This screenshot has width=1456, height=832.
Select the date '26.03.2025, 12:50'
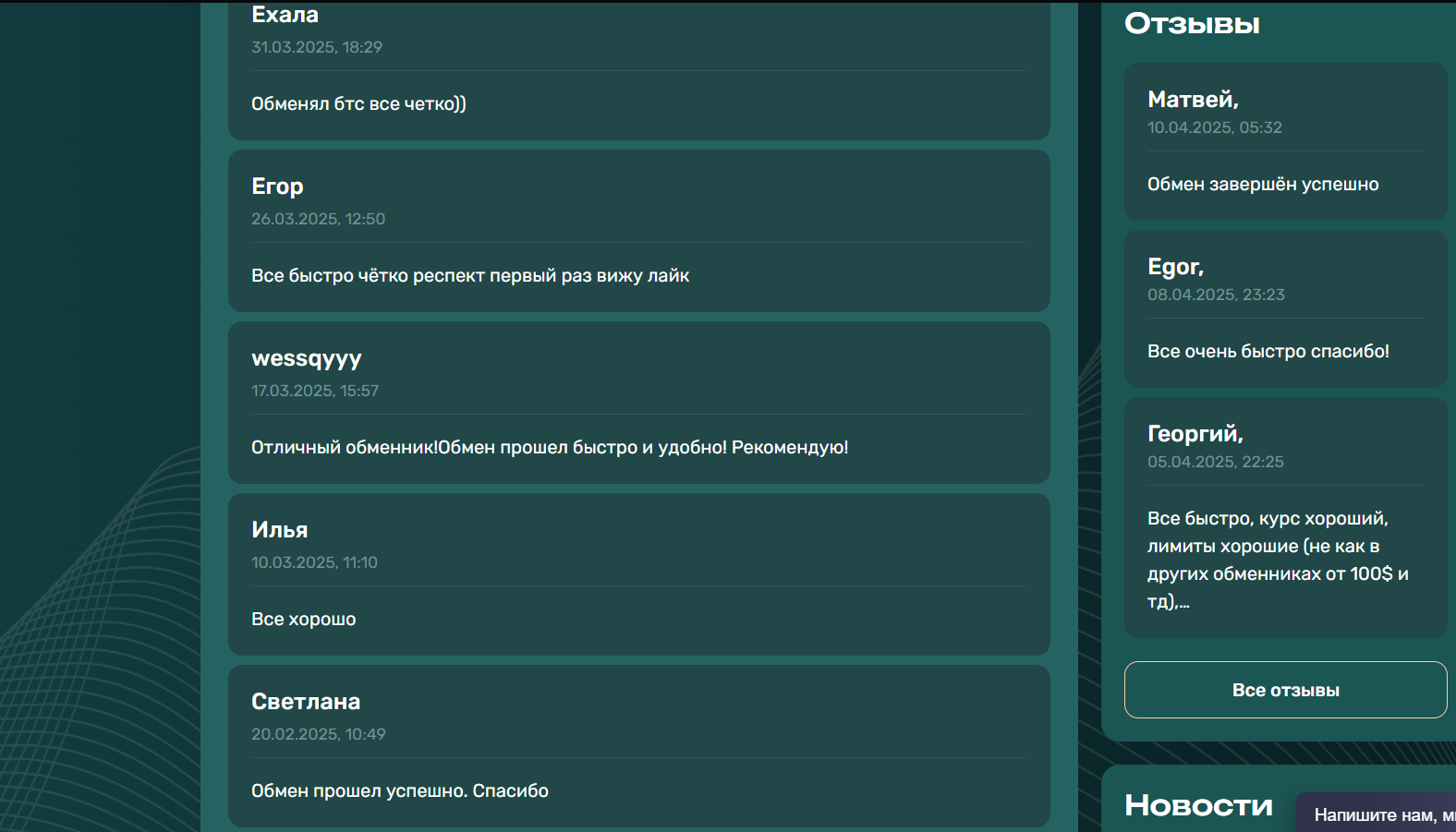tap(318, 219)
